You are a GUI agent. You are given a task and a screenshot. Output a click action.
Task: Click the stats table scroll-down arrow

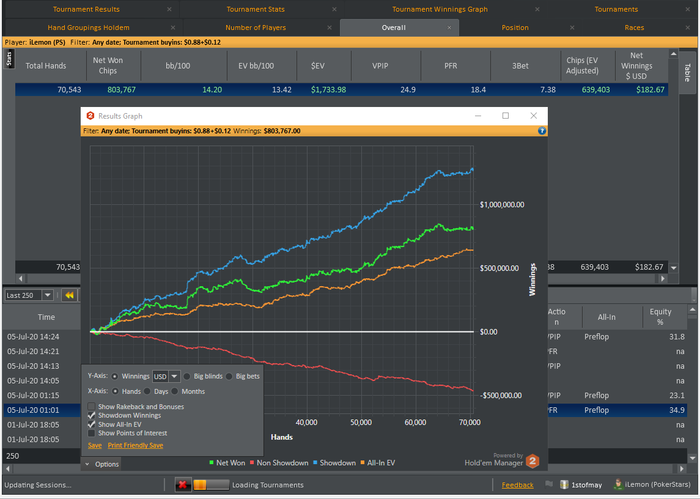pyautogui.click(x=673, y=268)
